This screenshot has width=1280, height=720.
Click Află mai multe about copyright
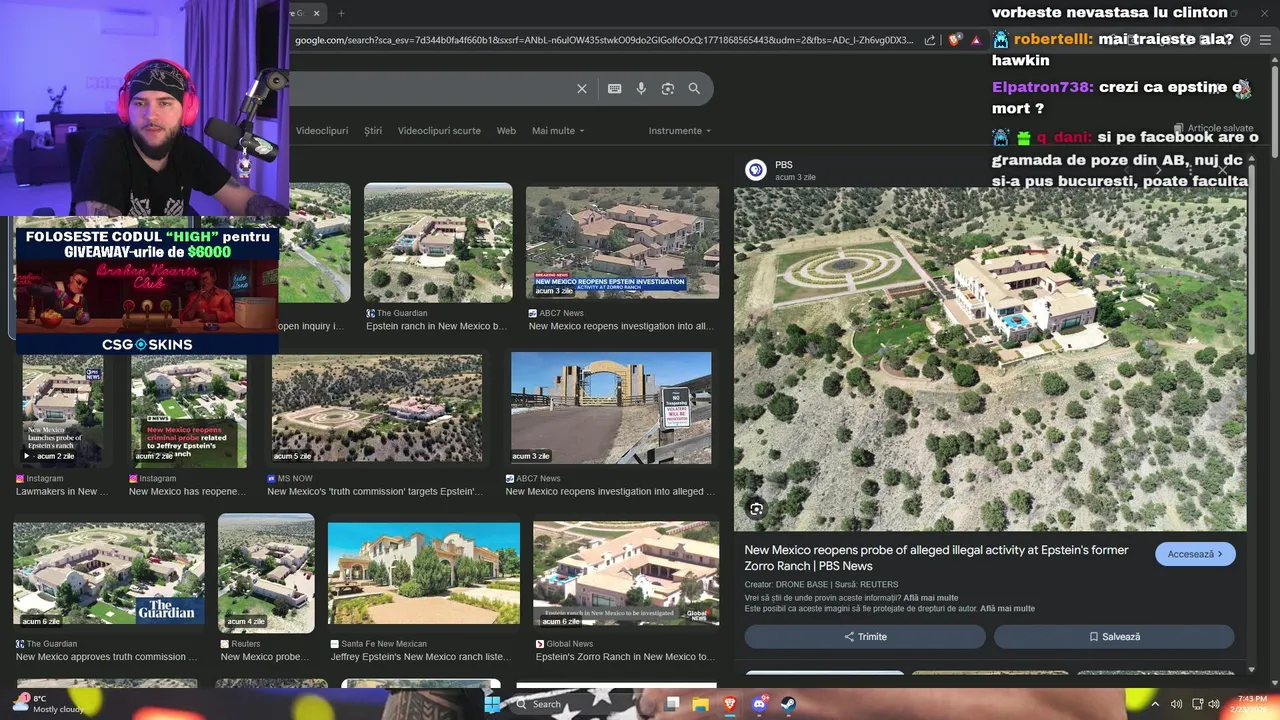coord(1007,608)
